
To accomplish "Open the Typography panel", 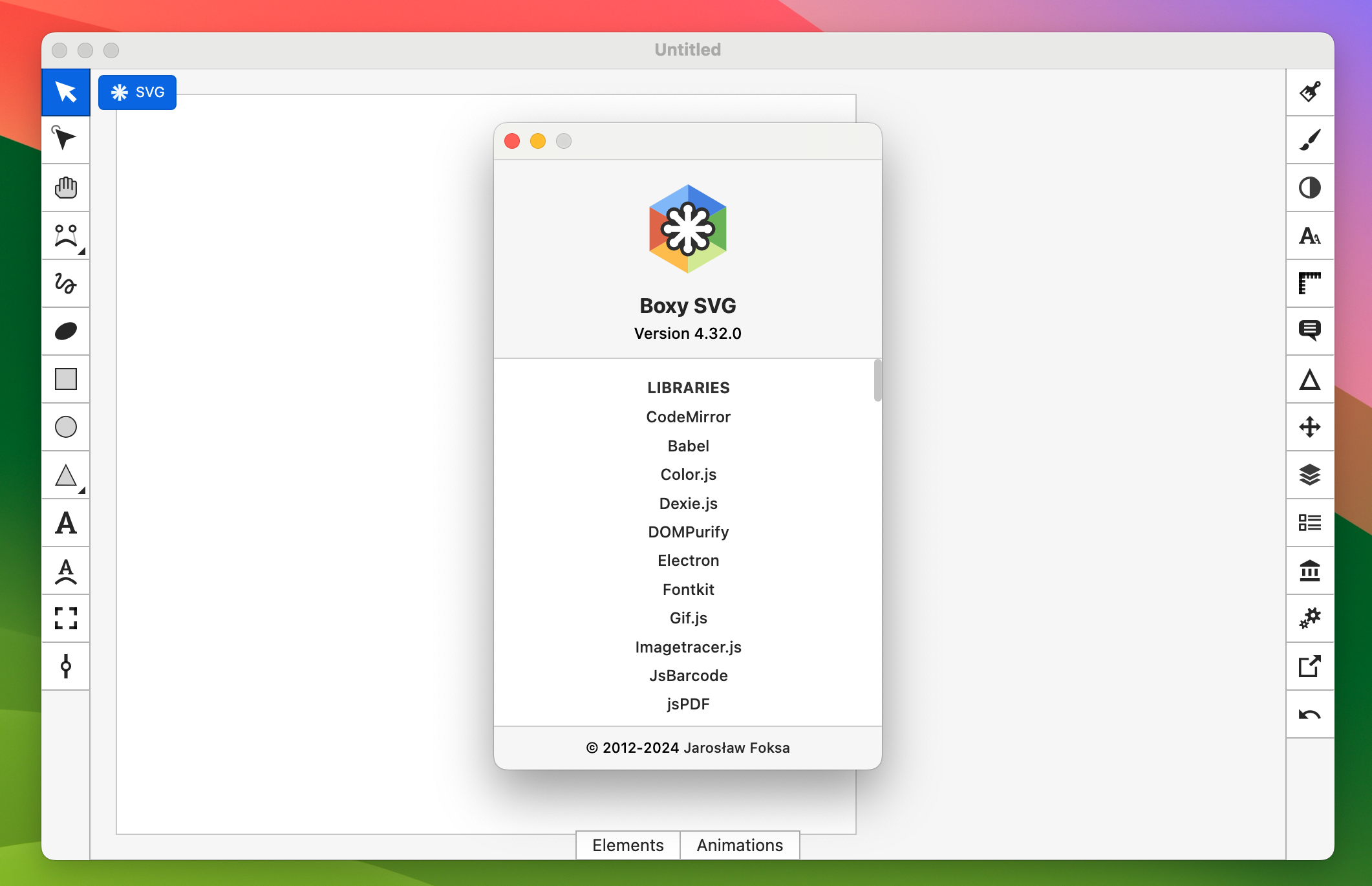I will click(1310, 236).
